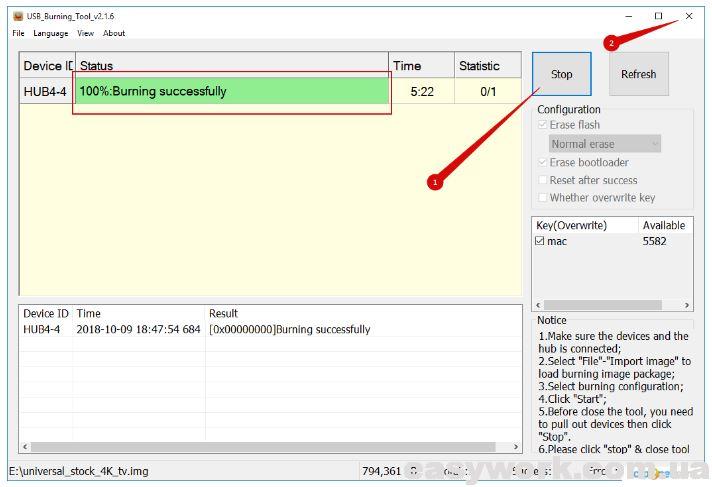Select the burning result log entry
The image size is (712, 487).
(x=289, y=329)
